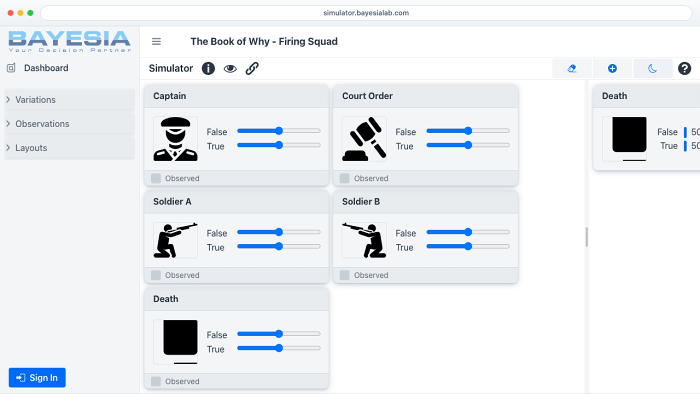Click the Soldier A rifleman image
This screenshot has height=394, width=700.
pyautogui.click(x=175, y=240)
